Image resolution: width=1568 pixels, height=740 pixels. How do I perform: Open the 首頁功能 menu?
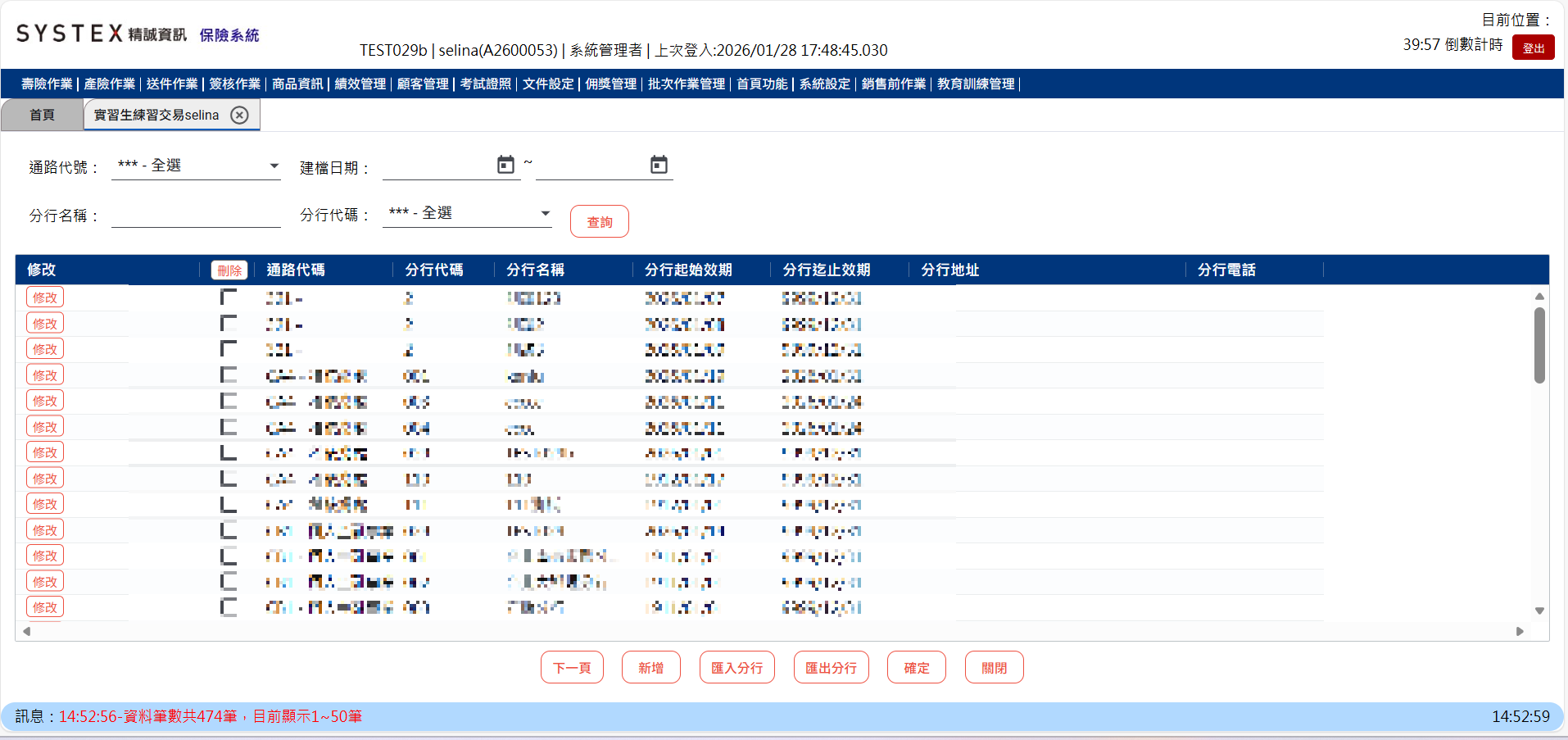click(762, 84)
